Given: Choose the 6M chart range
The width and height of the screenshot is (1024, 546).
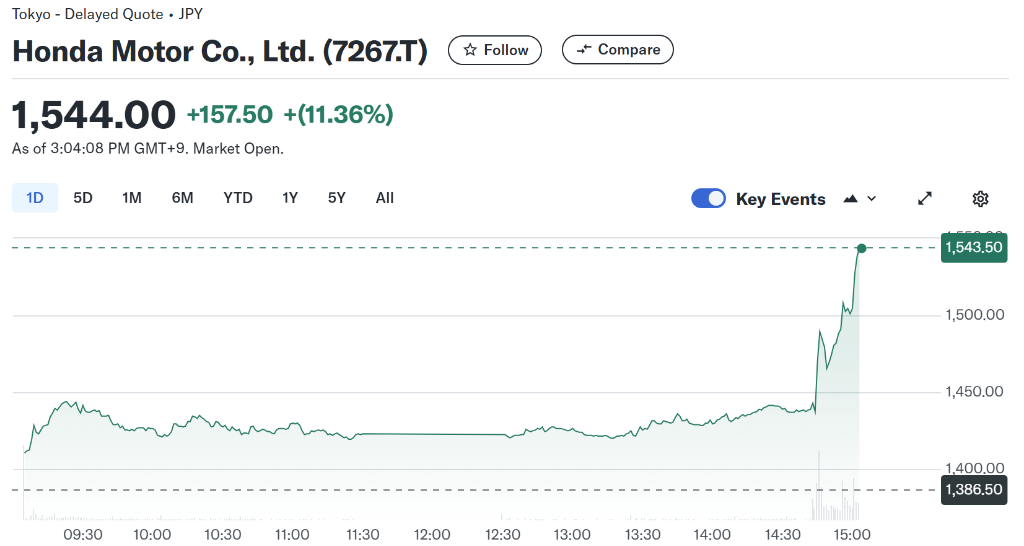Looking at the screenshot, I should 182,198.
